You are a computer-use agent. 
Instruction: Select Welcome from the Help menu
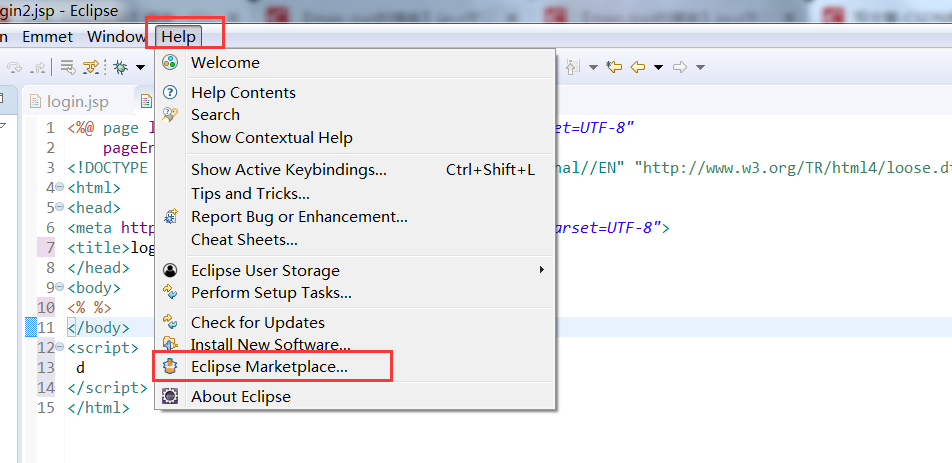point(355,63)
